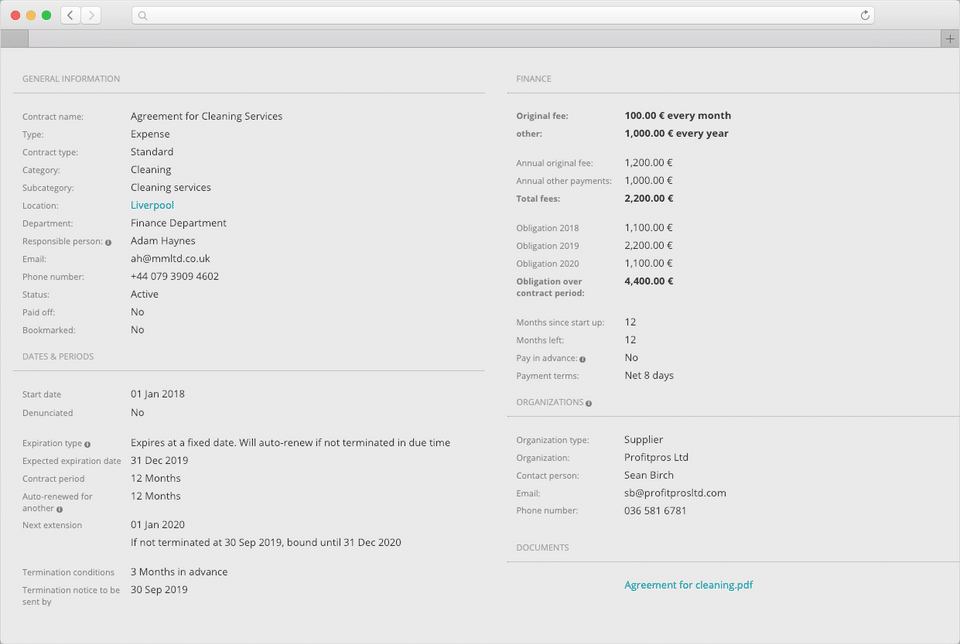
Task: Open a new tab with the plus button
Action: (949, 39)
